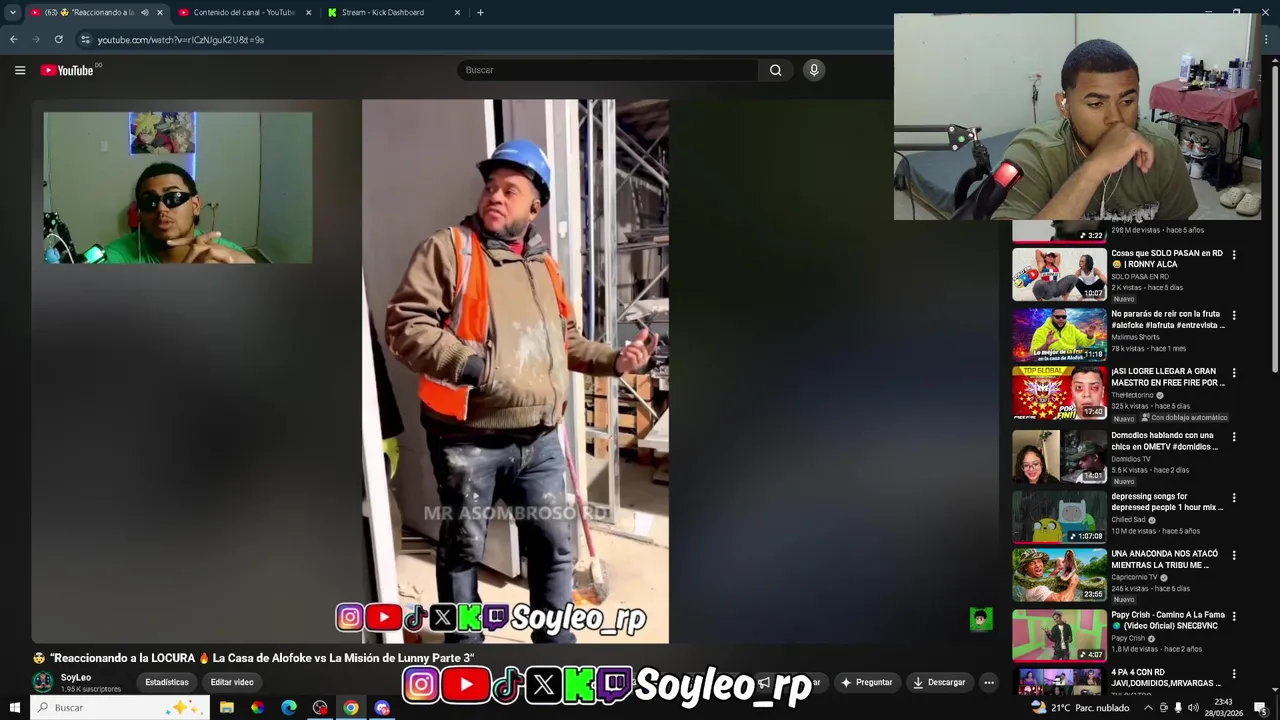This screenshot has width=1280, height=720.
Task: Open the notification bell in system tray
Action: 1261,708
